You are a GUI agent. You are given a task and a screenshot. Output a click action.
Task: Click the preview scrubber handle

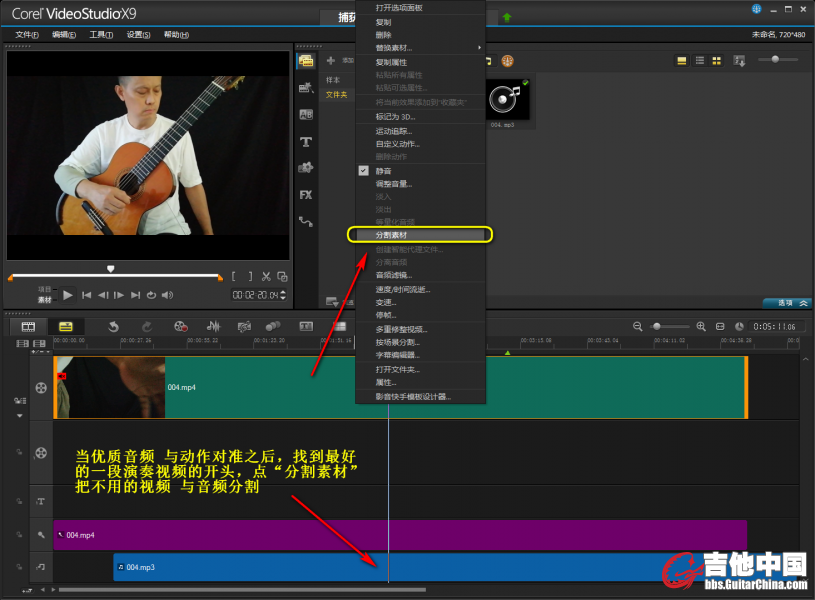tap(110, 268)
